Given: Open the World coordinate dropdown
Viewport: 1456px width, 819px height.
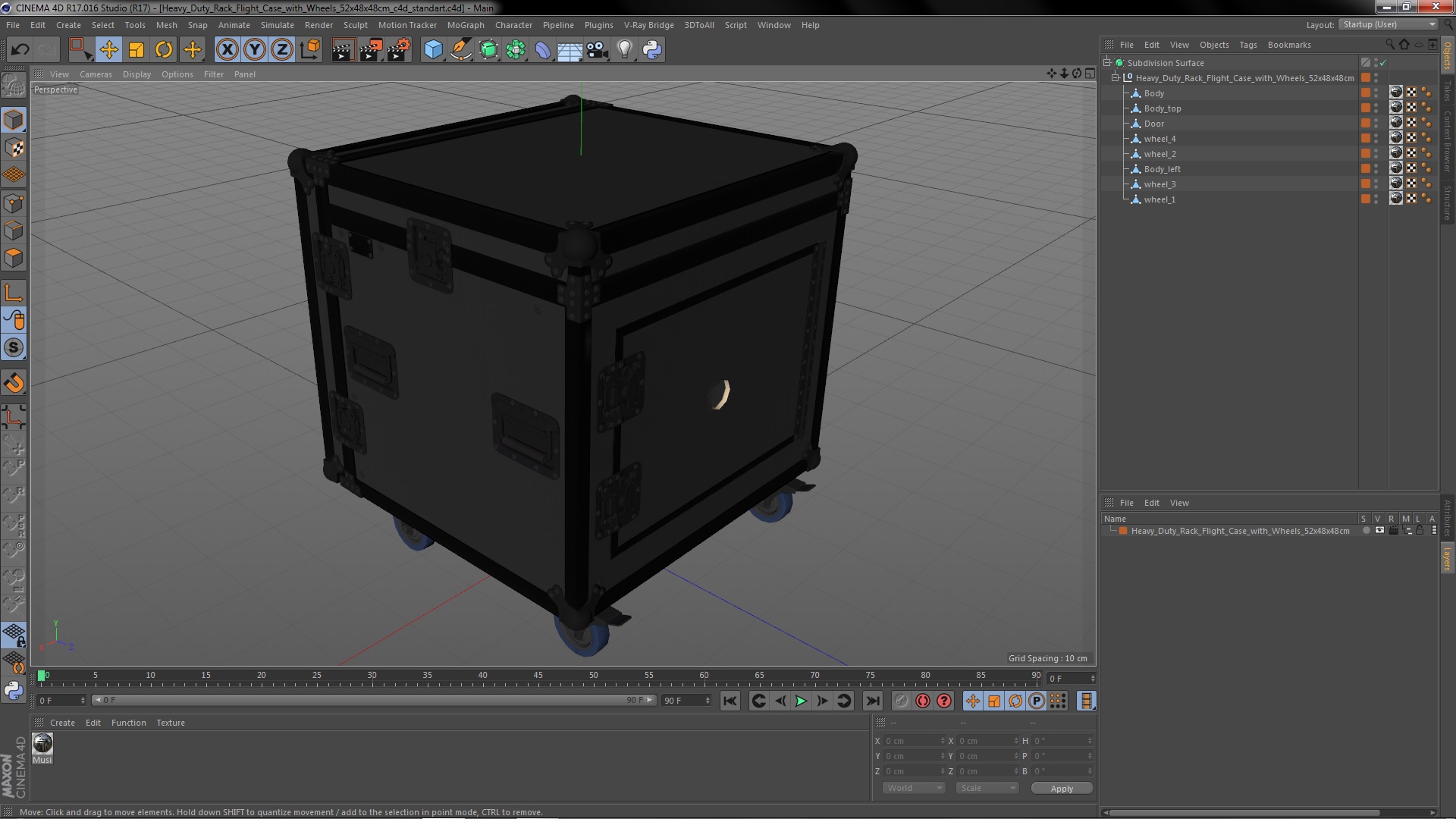Looking at the screenshot, I should (913, 788).
